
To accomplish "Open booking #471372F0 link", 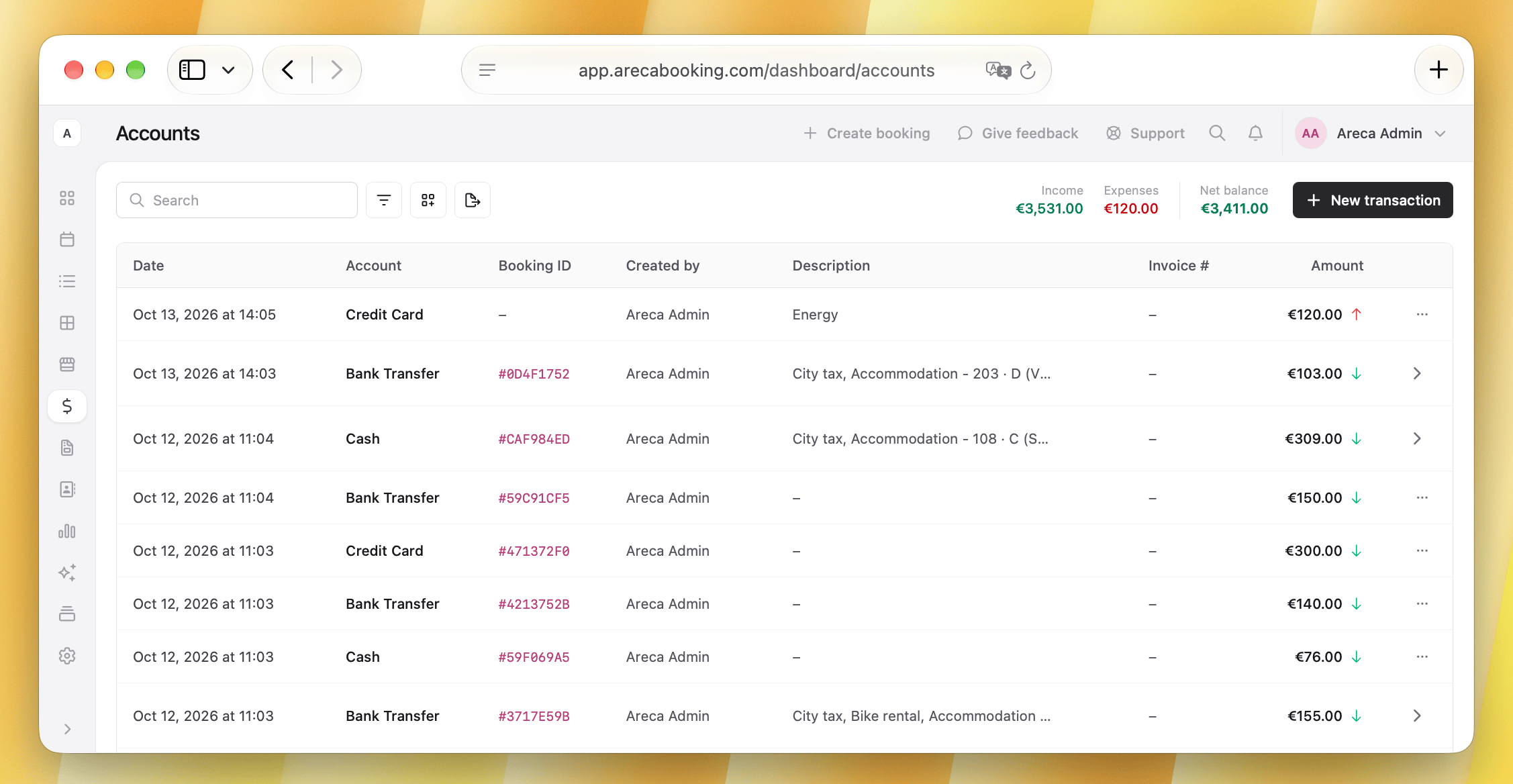I will pos(534,551).
